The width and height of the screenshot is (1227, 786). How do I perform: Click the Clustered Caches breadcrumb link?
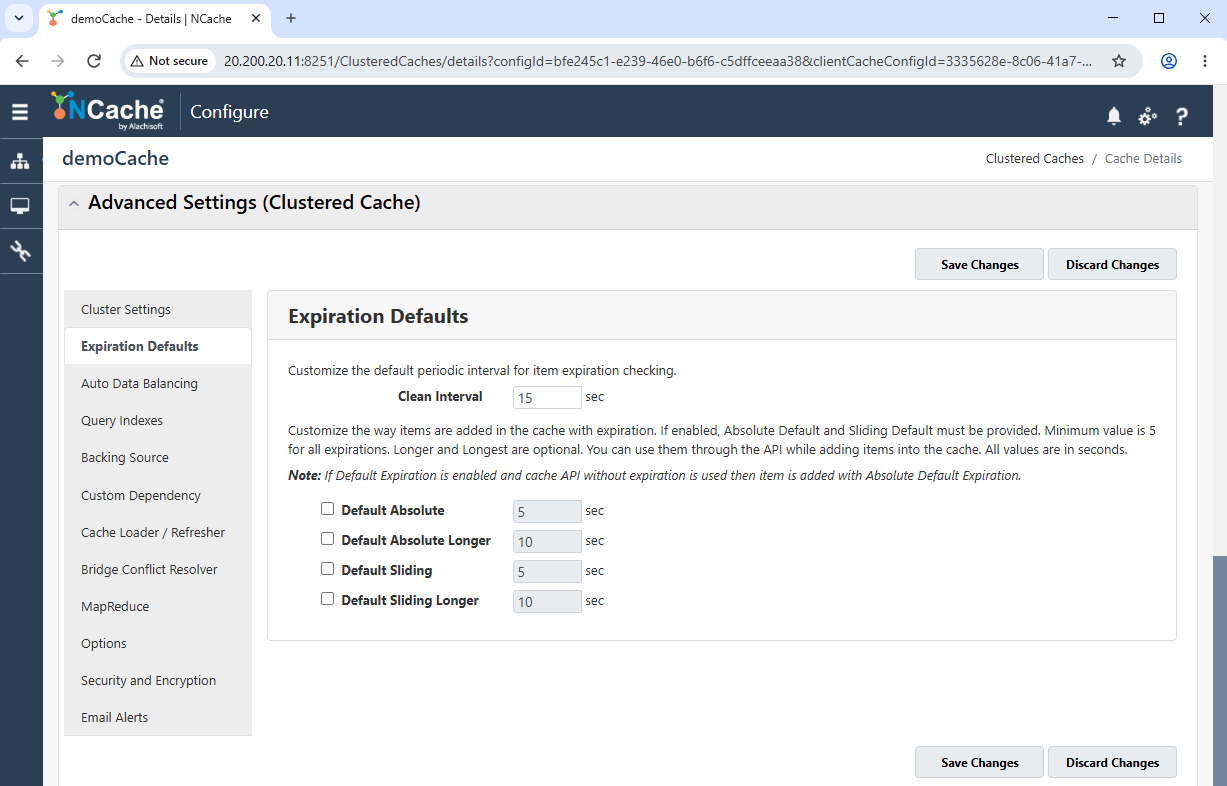(x=1035, y=159)
